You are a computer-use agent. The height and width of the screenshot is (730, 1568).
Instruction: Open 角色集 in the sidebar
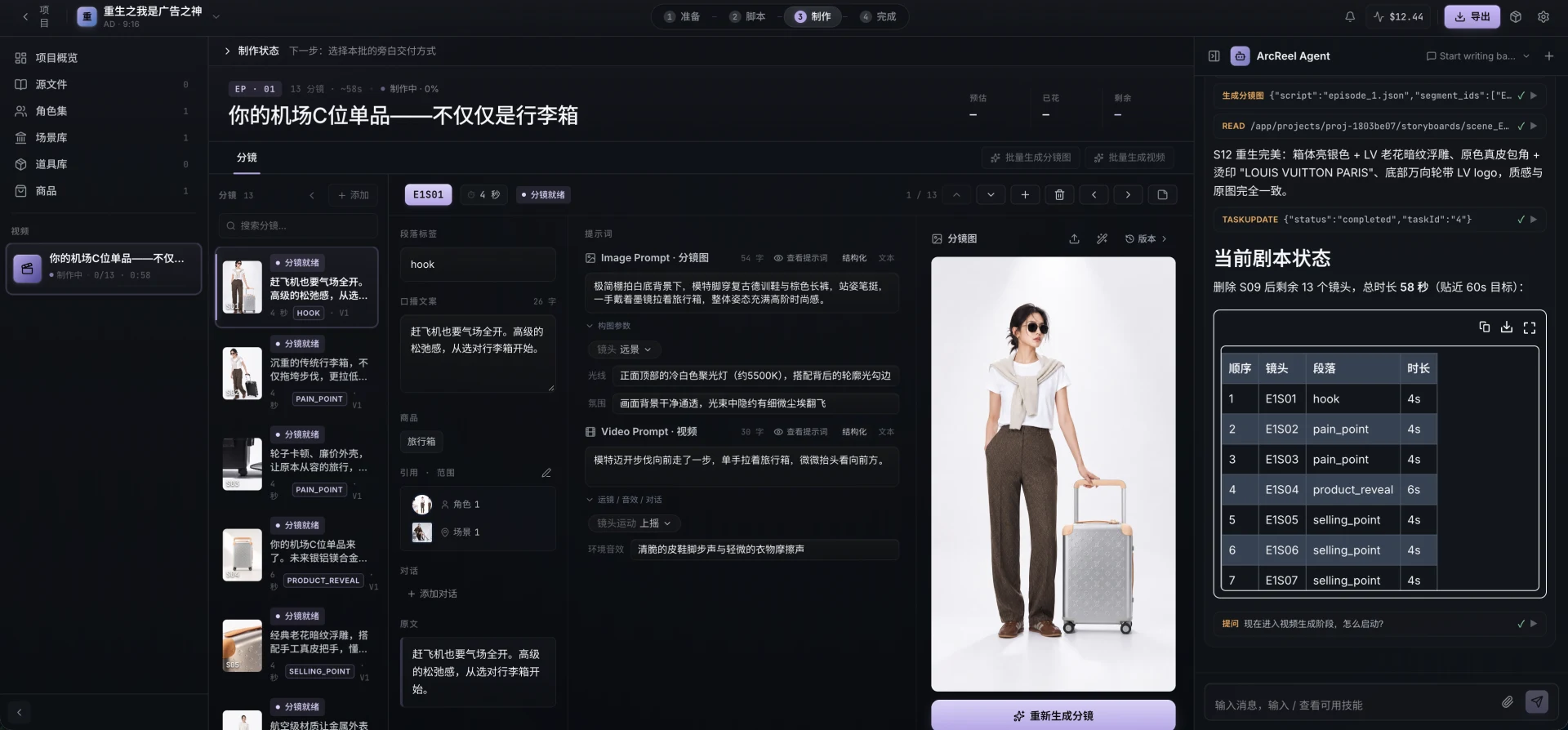(x=102, y=111)
